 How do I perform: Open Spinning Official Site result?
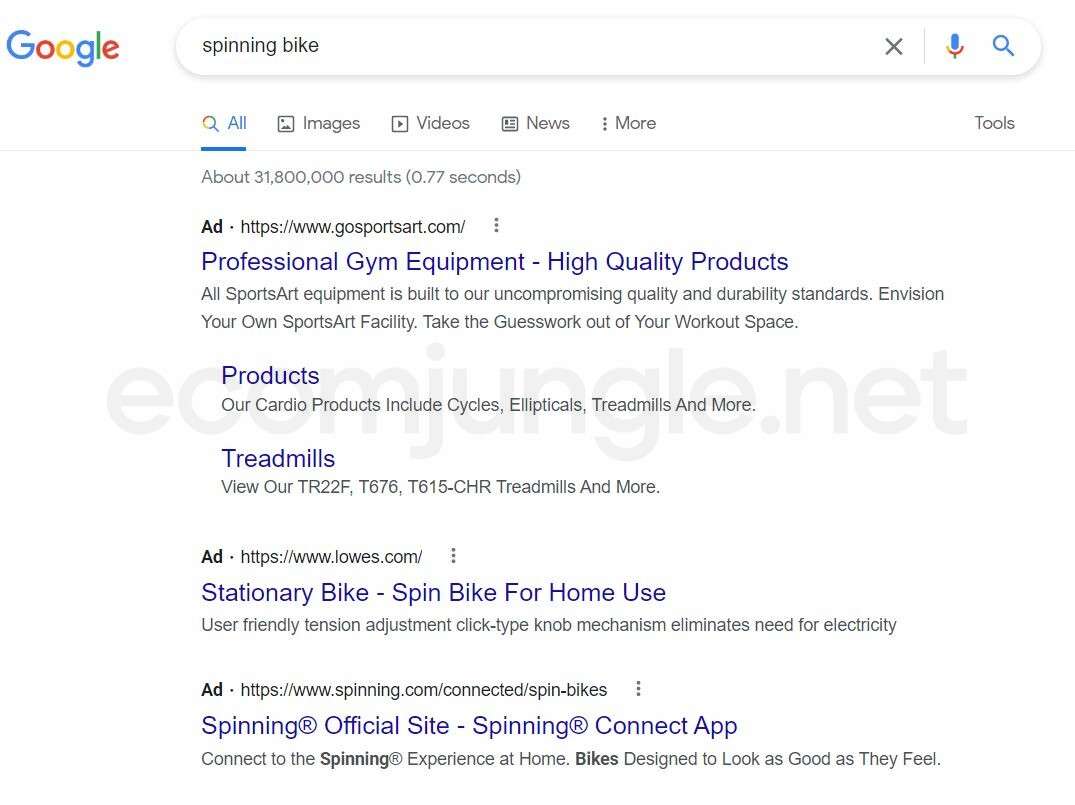(x=469, y=725)
